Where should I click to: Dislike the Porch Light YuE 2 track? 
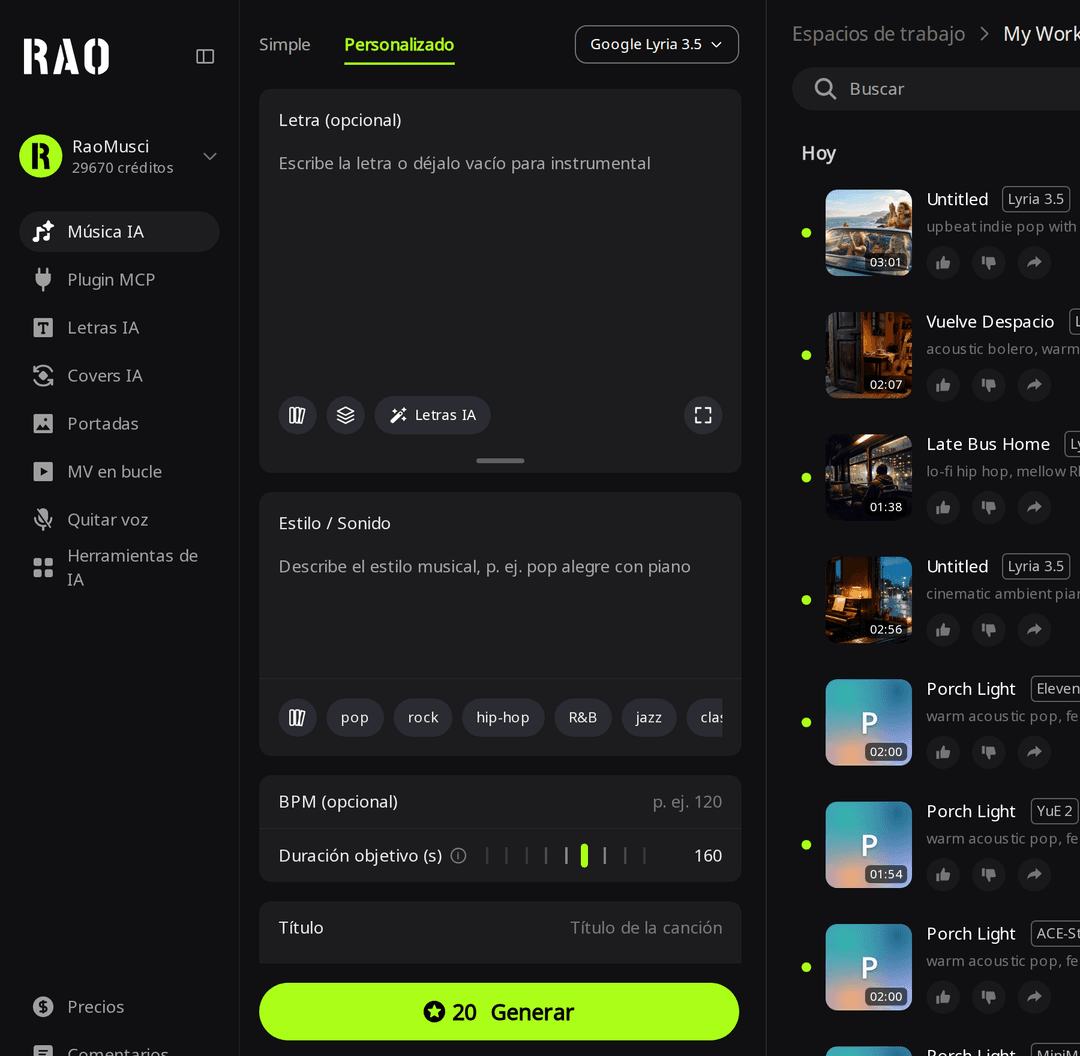pos(988,875)
